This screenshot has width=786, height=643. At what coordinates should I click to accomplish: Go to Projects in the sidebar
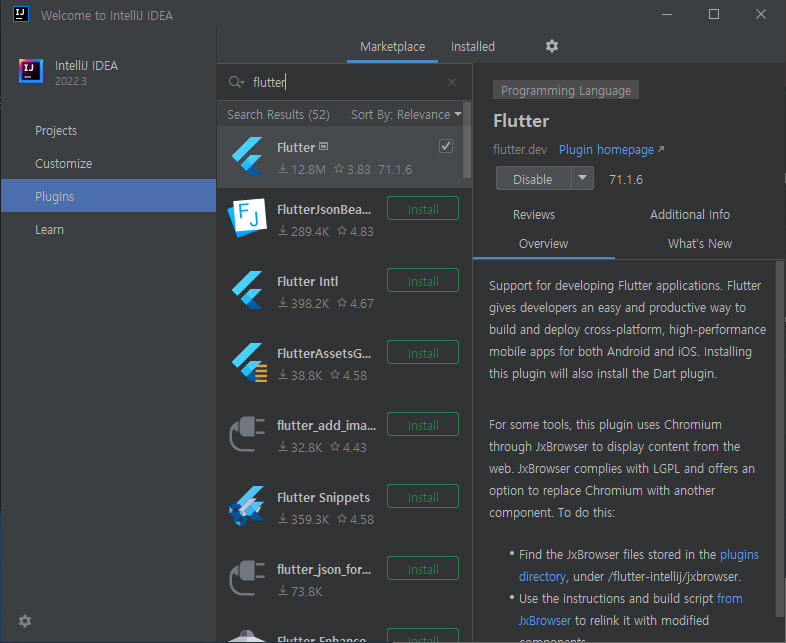(108, 130)
